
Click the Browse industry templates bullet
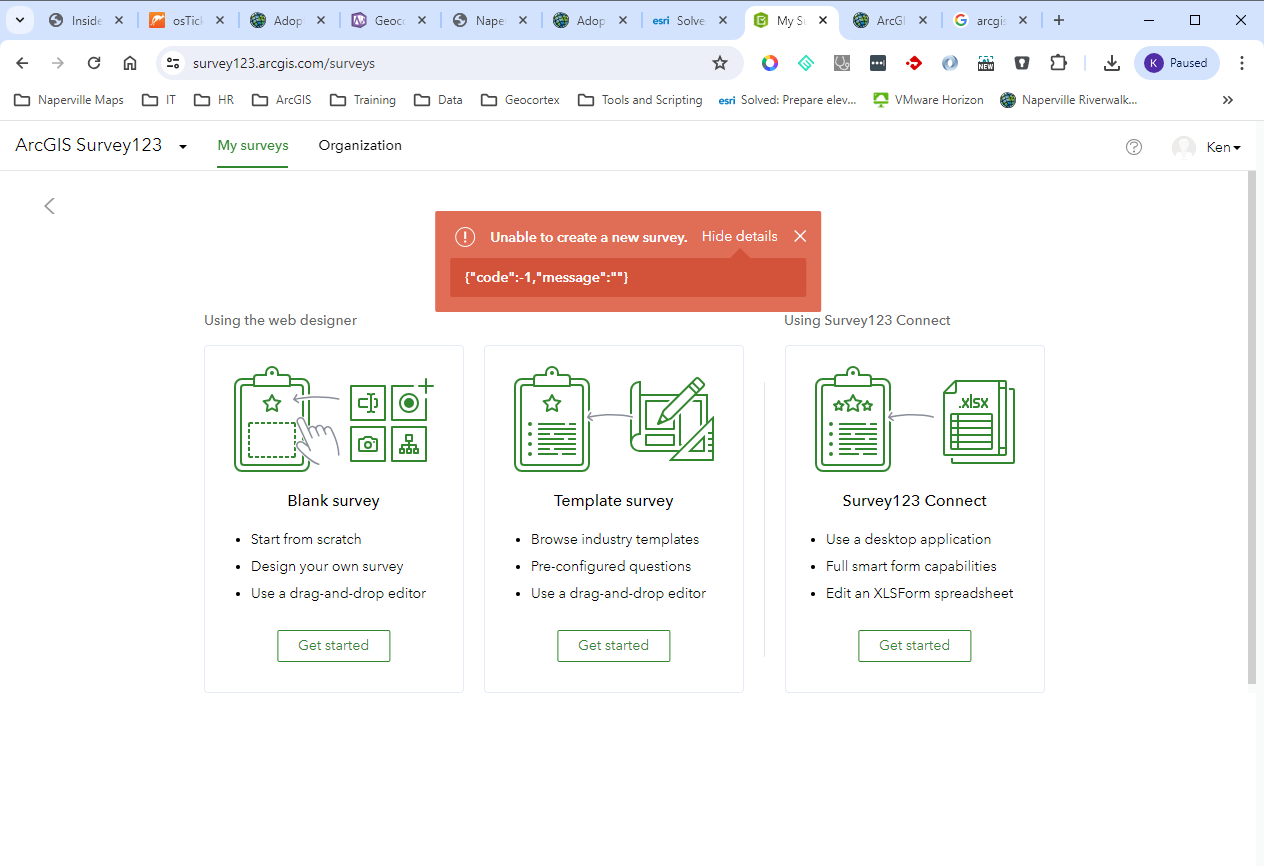pyautogui.click(x=615, y=539)
